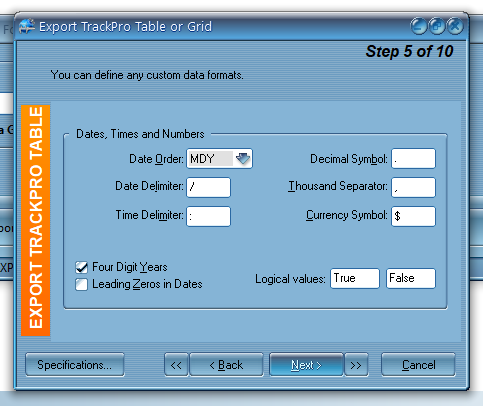Click the Date Delimiter field
The height and width of the screenshot is (406, 483).
point(208,187)
